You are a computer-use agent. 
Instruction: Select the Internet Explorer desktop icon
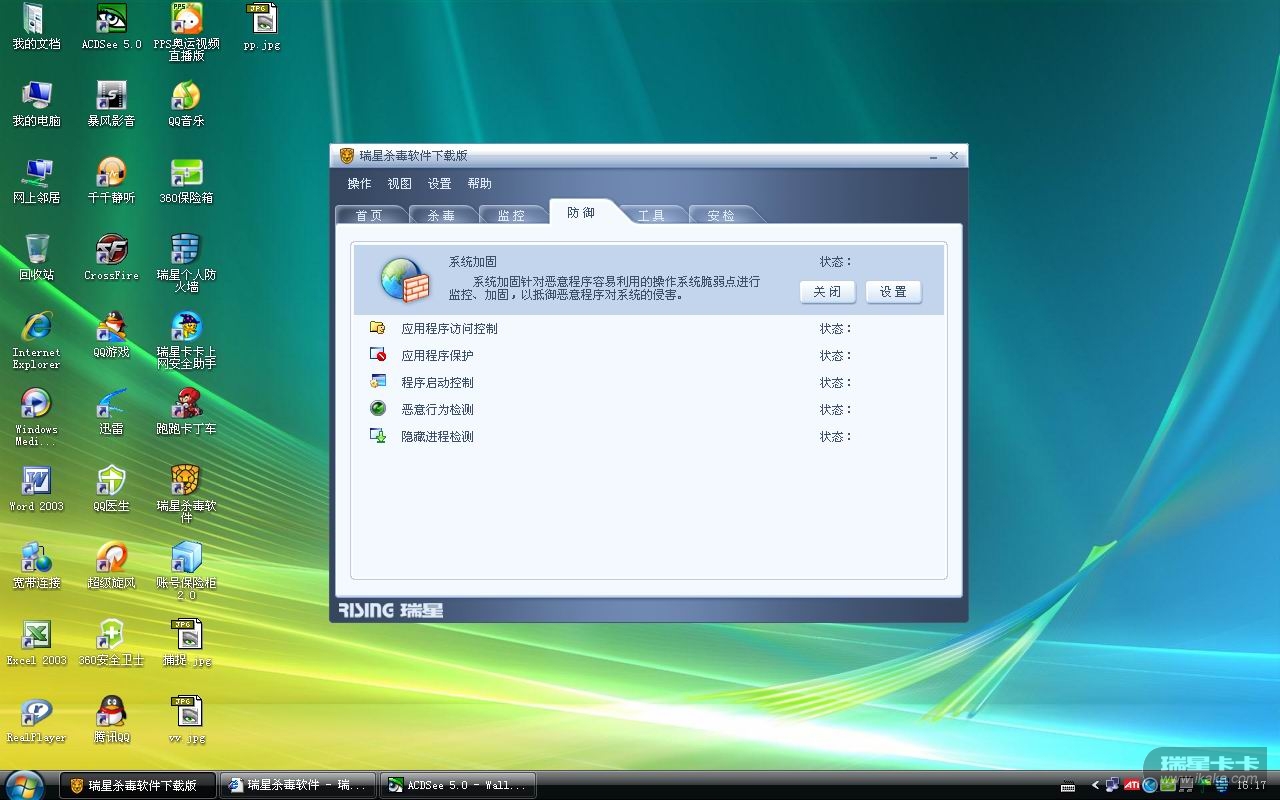(36, 340)
